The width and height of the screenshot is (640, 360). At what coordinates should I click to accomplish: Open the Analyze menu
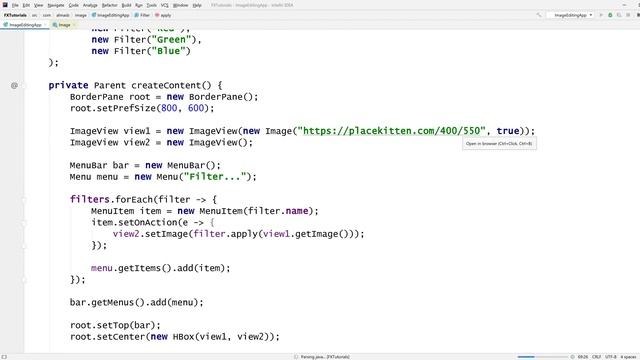click(x=90, y=5)
